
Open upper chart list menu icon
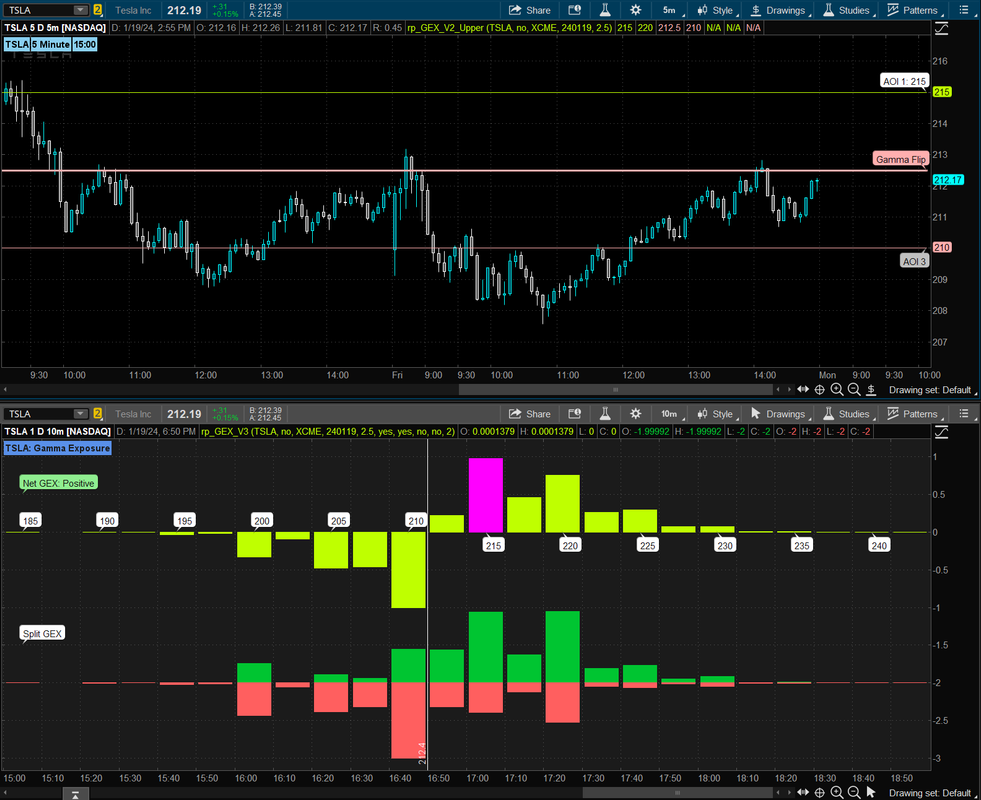point(963,10)
